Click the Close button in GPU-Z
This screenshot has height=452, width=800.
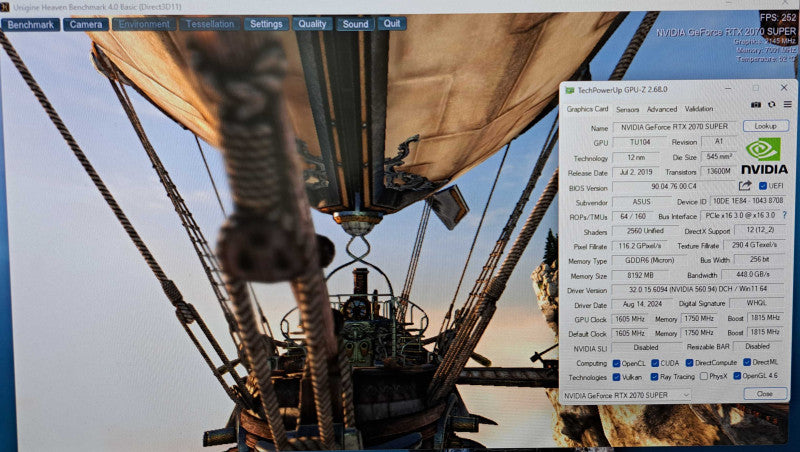765,394
